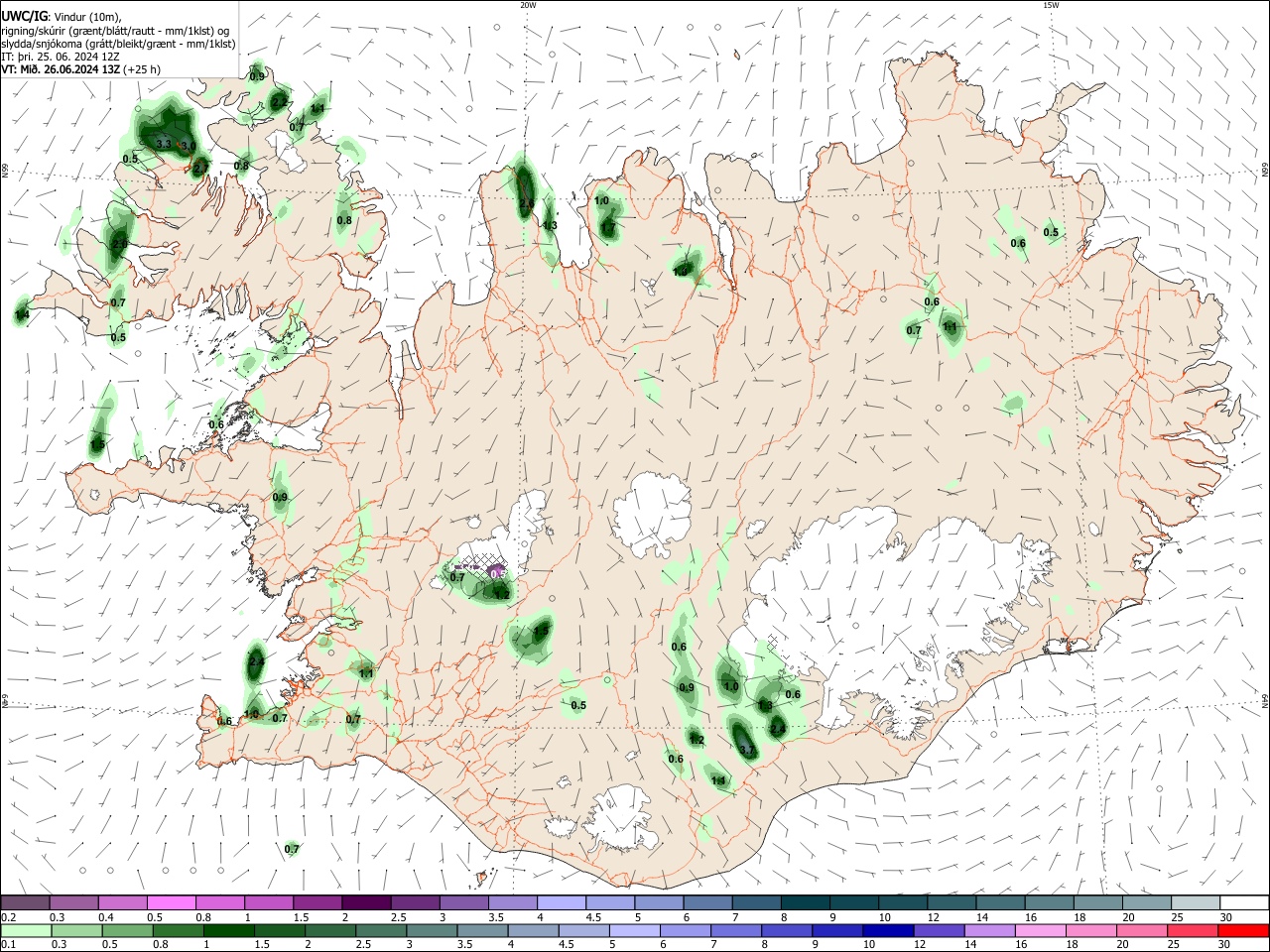Click the 0.1 label in the lower legend row

(x=8, y=945)
